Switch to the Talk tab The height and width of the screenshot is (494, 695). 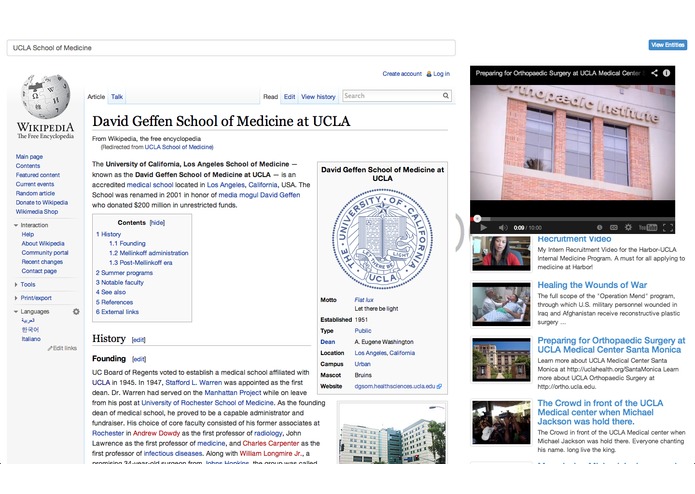tap(117, 97)
